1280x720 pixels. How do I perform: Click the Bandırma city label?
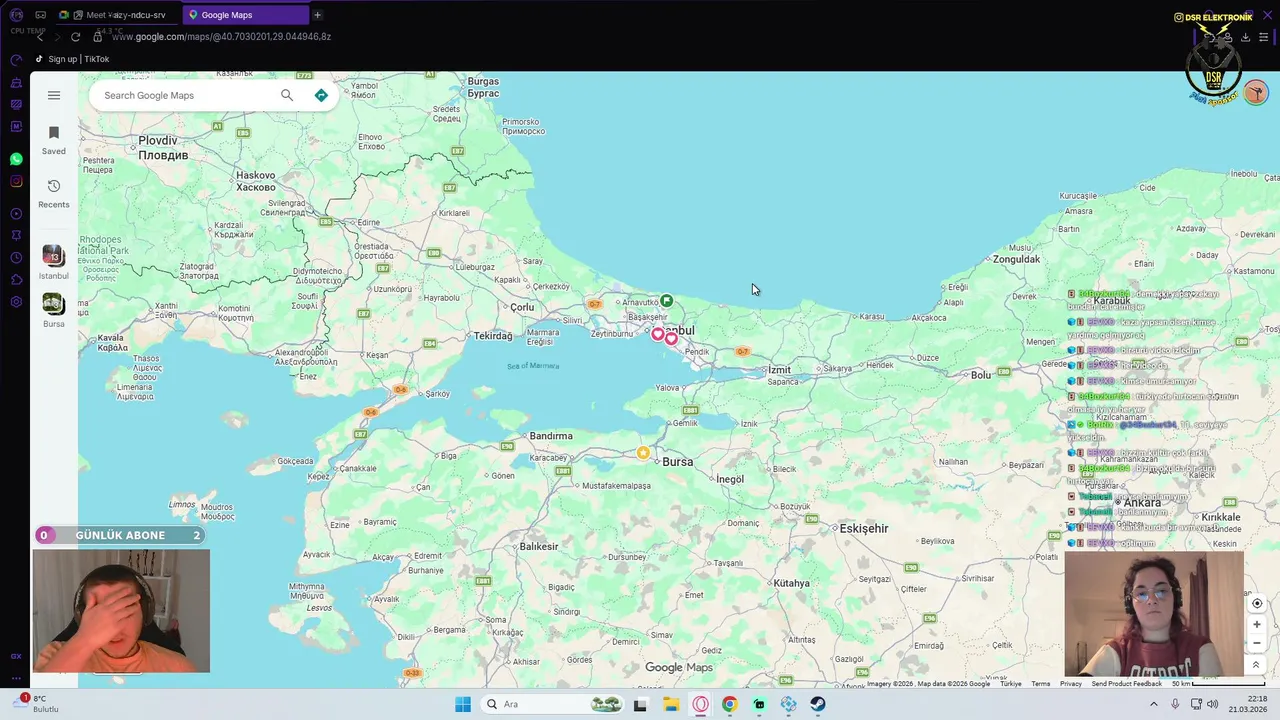551,436
